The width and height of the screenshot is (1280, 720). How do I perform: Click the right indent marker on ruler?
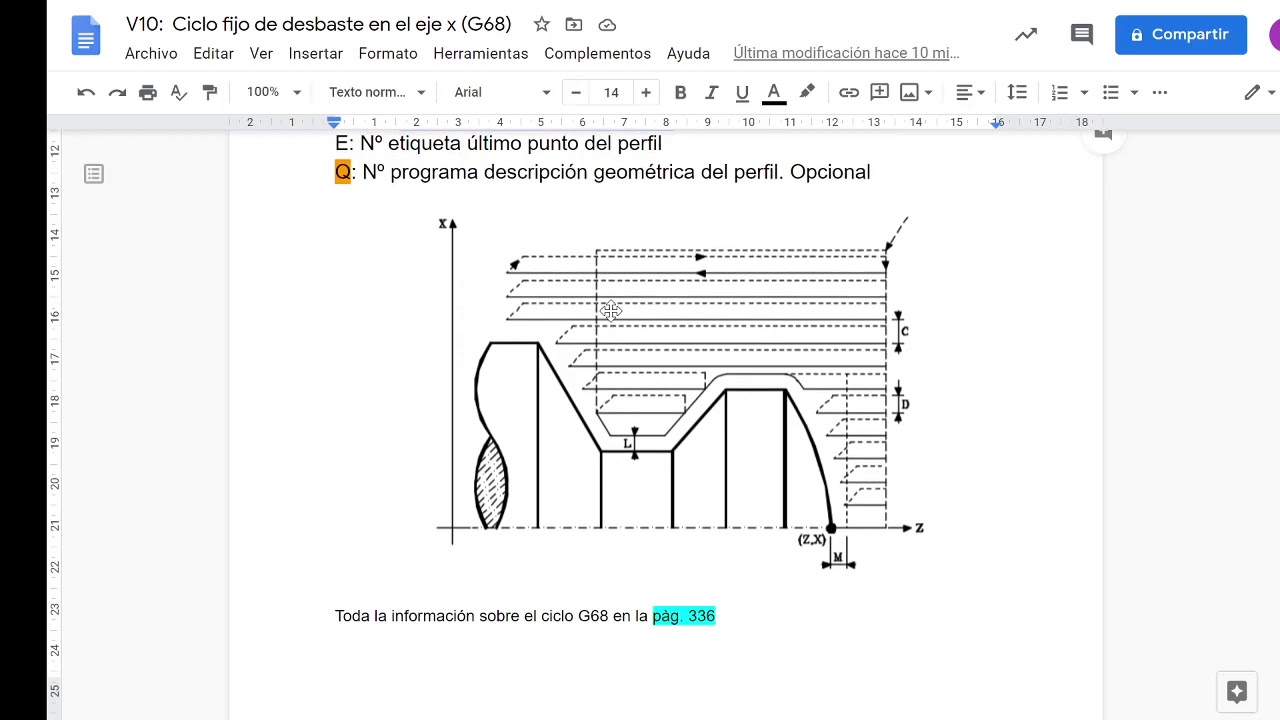[x=997, y=123]
